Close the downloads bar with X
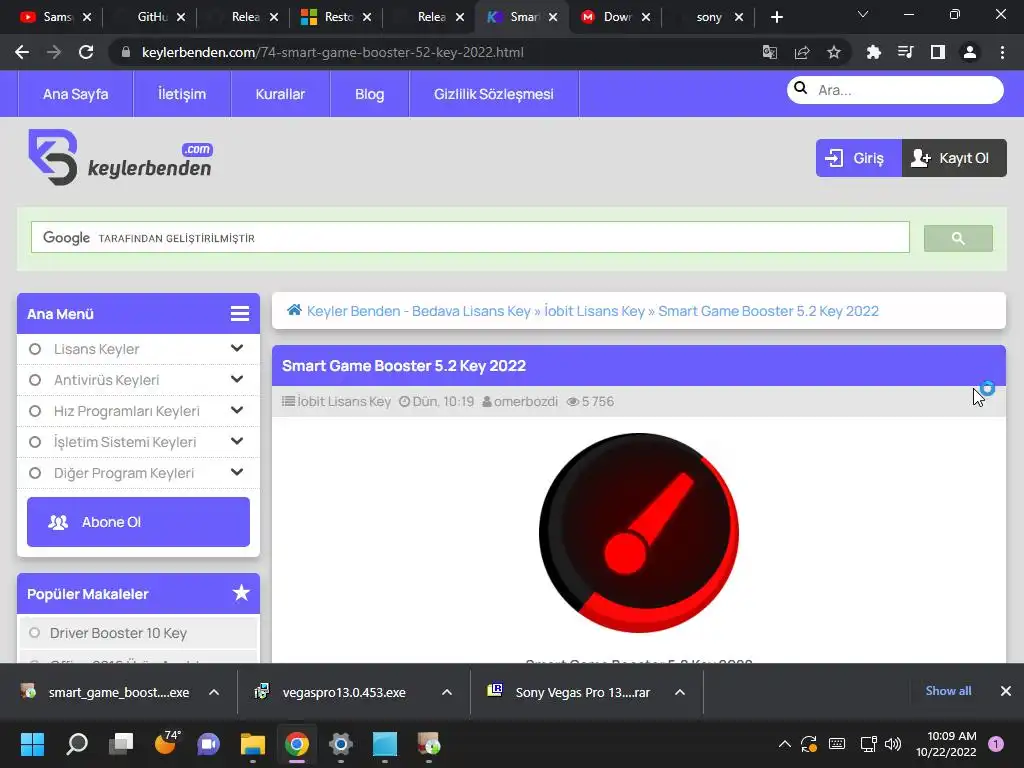The width and height of the screenshot is (1024, 768). click(x=1006, y=691)
